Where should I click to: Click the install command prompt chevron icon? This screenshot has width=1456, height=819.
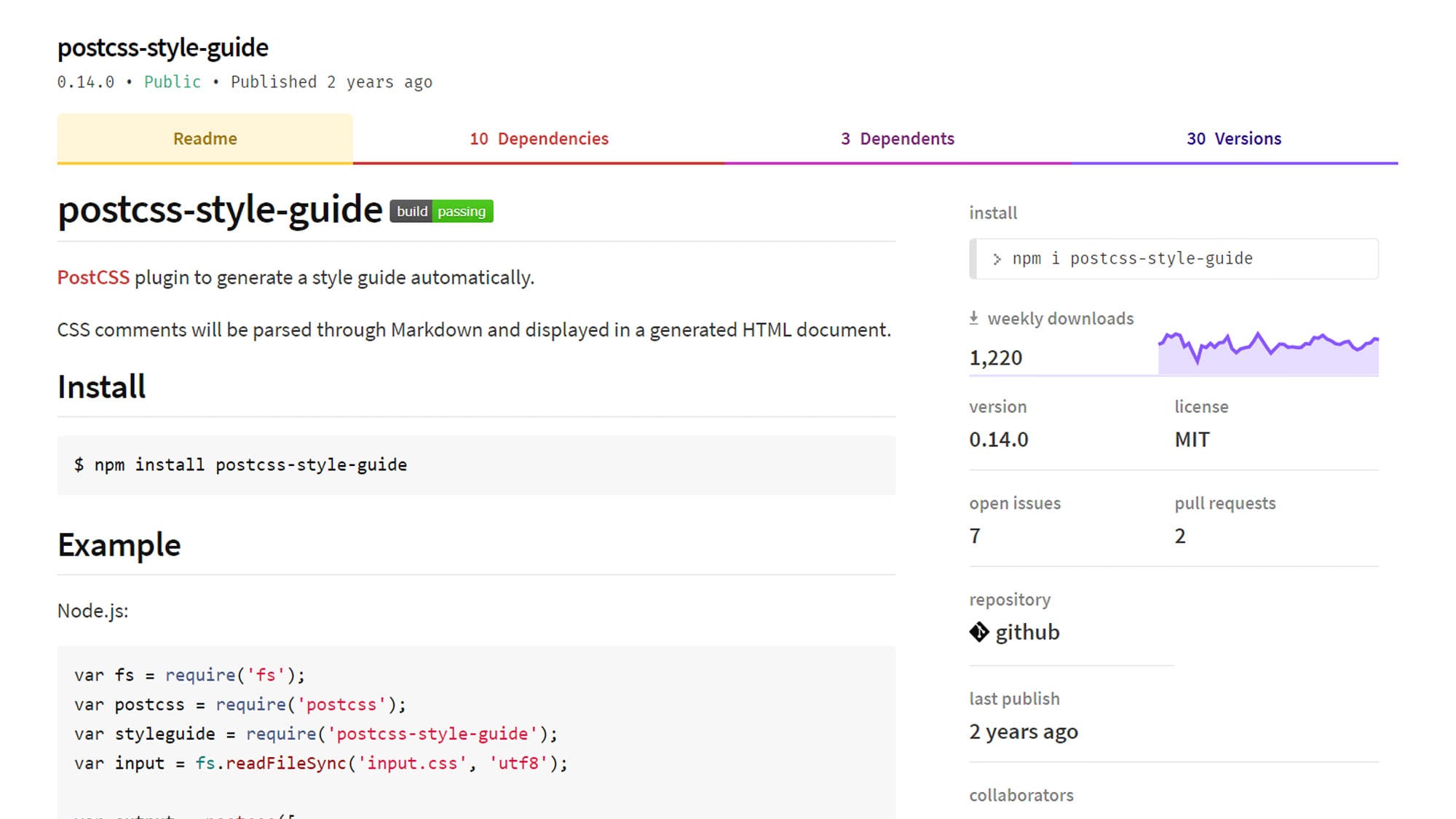point(997,259)
